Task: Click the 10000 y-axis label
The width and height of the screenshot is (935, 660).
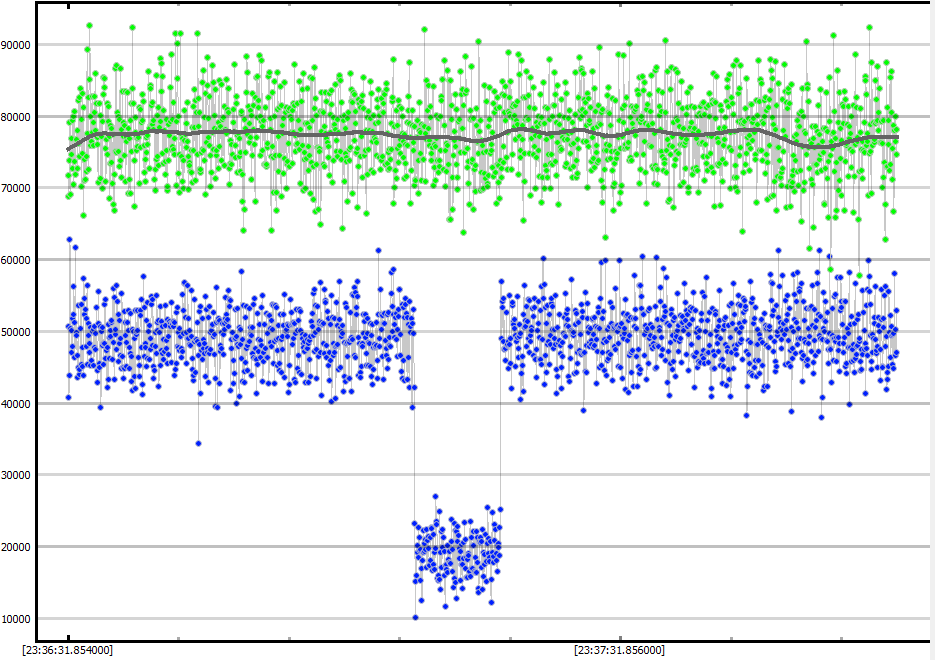Action: tap(16, 619)
